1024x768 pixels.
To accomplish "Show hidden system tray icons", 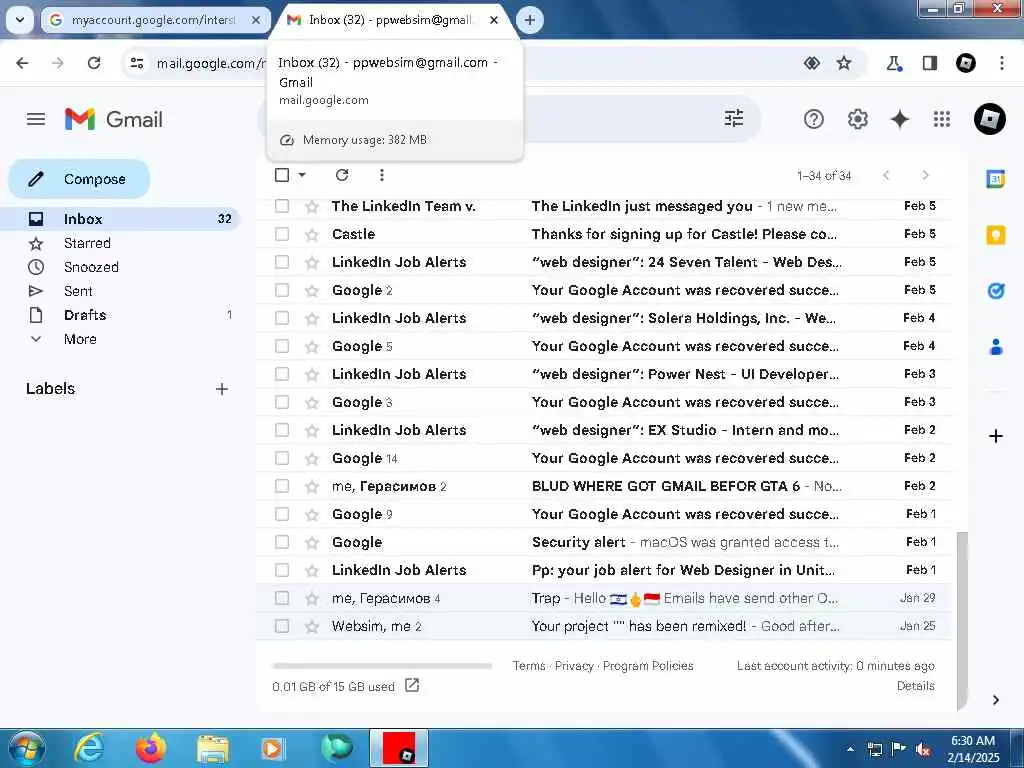I will click(x=850, y=749).
